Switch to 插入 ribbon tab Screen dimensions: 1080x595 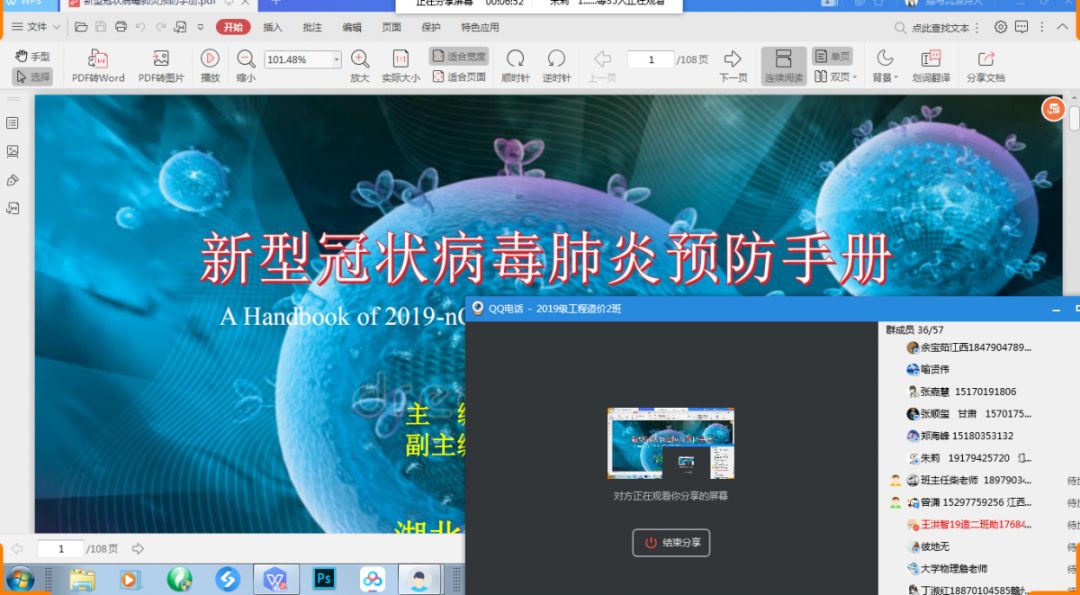point(273,28)
